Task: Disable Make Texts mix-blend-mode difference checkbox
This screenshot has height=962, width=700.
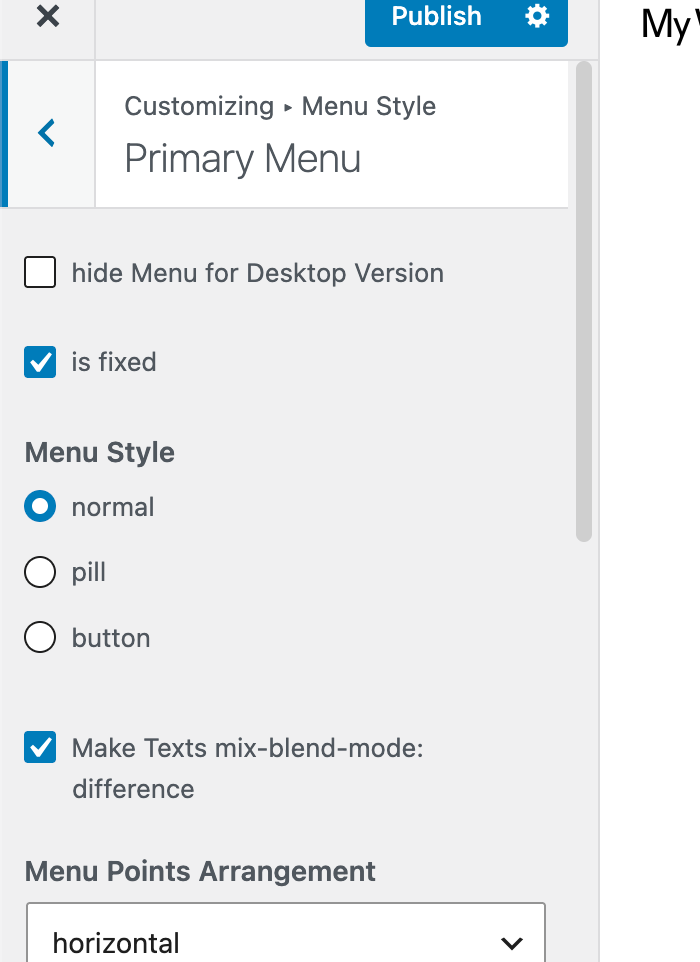Action: coord(40,747)
